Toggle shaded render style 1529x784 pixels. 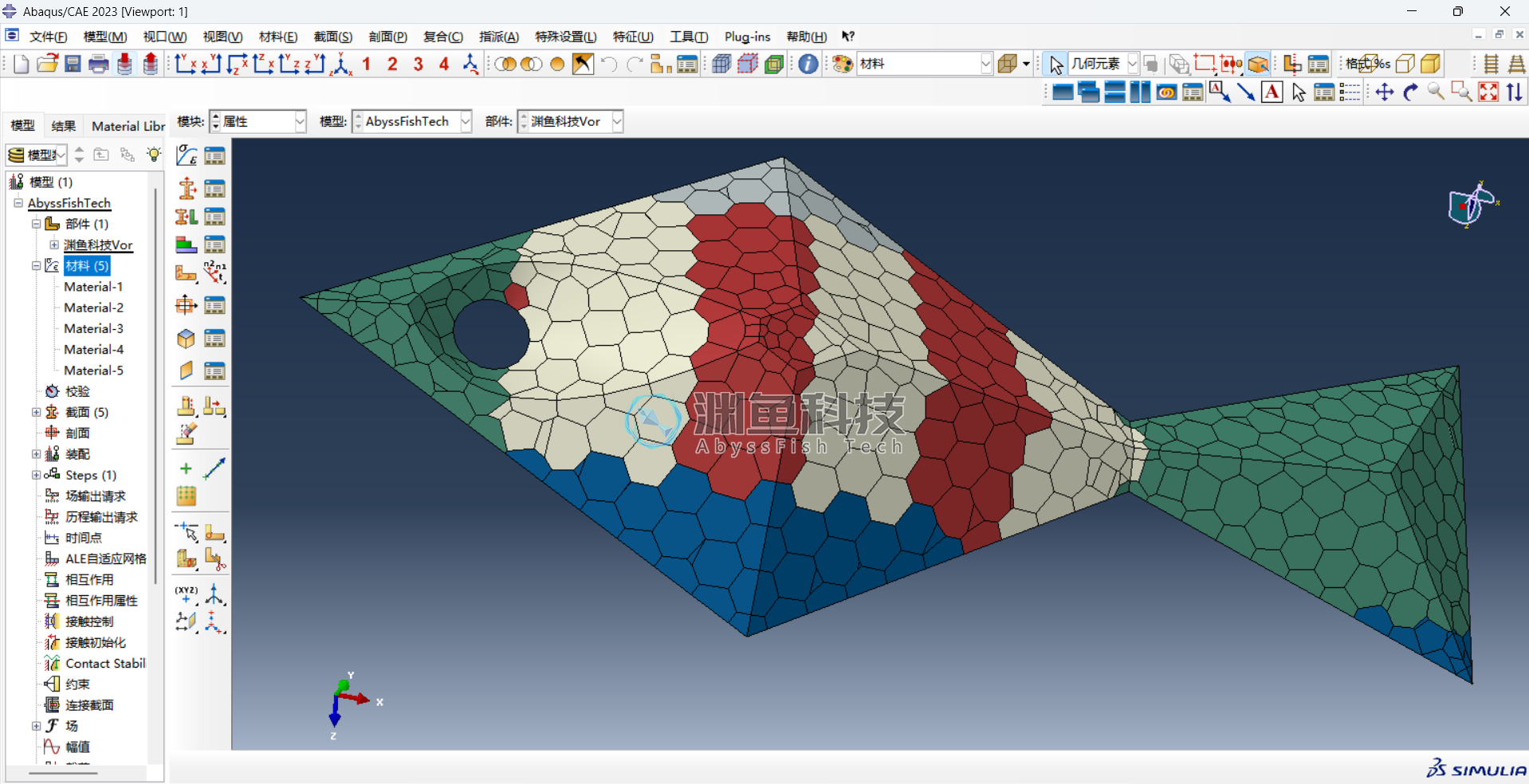(1431, 64)
